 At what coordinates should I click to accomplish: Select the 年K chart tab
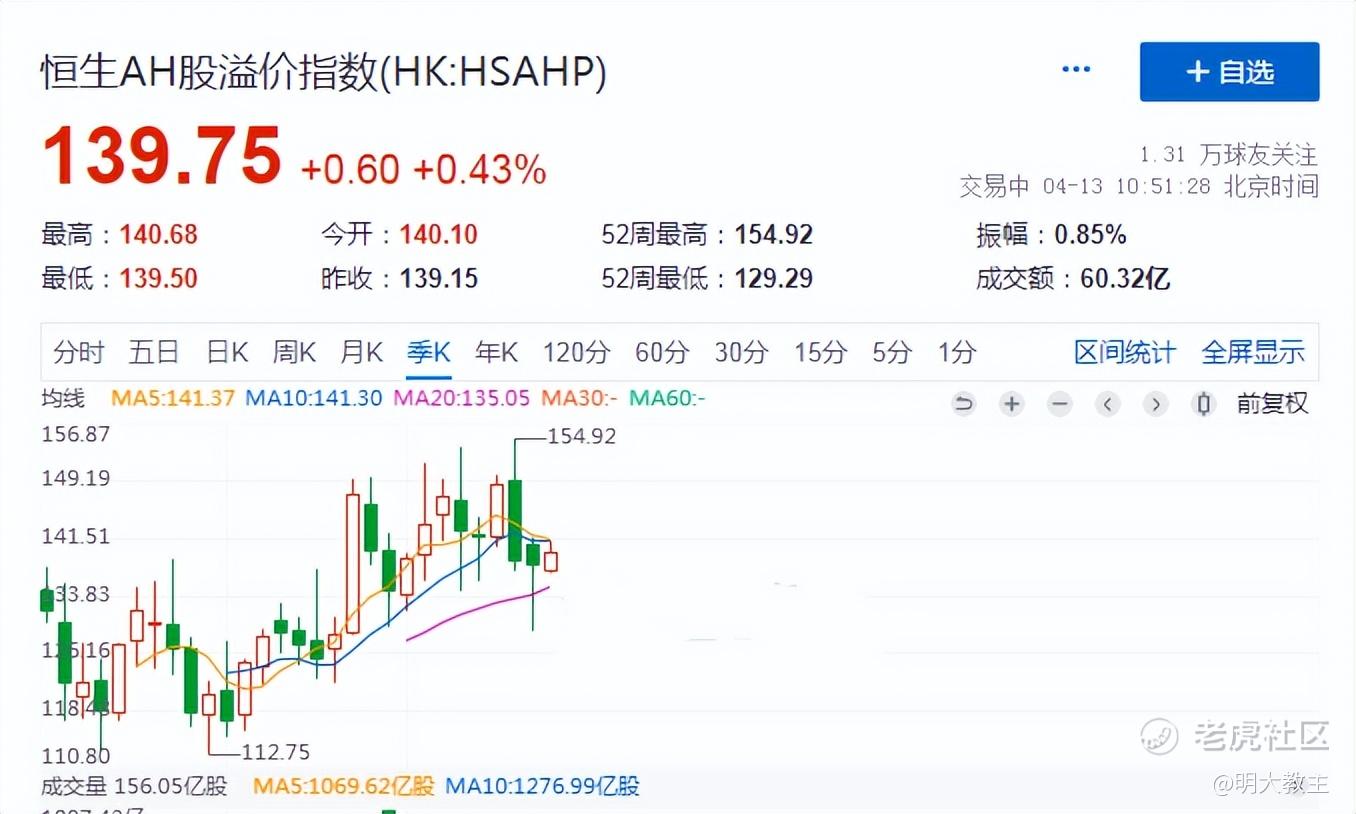pyautogui.click(x=497, y=352)
